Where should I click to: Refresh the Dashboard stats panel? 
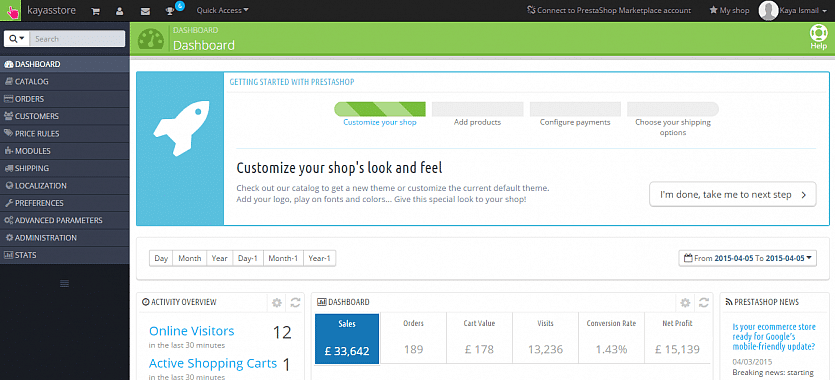pos(703,302)
